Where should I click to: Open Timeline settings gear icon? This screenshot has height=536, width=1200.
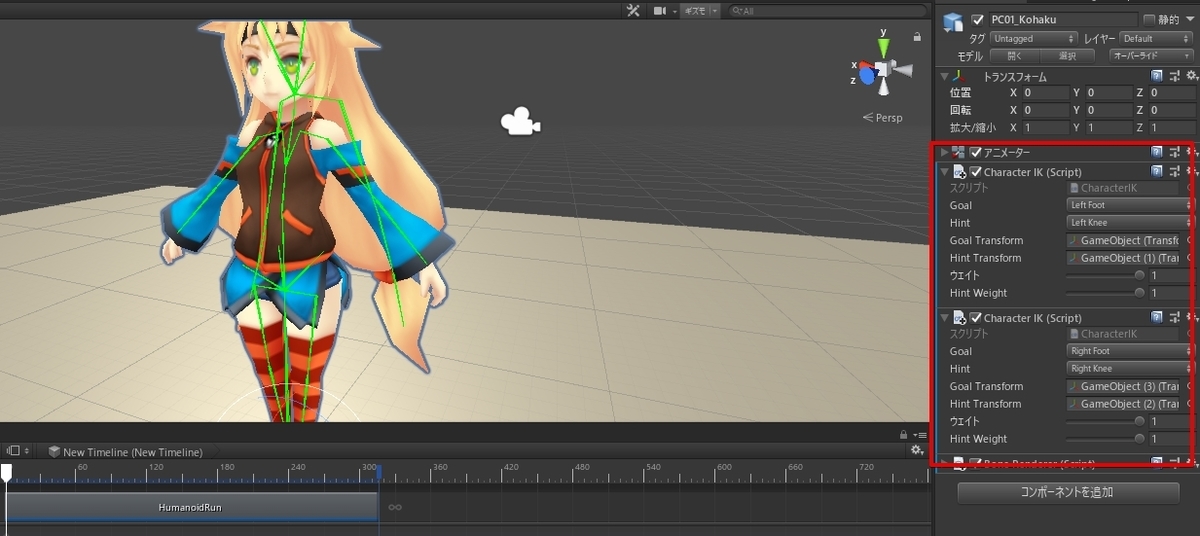917,452
